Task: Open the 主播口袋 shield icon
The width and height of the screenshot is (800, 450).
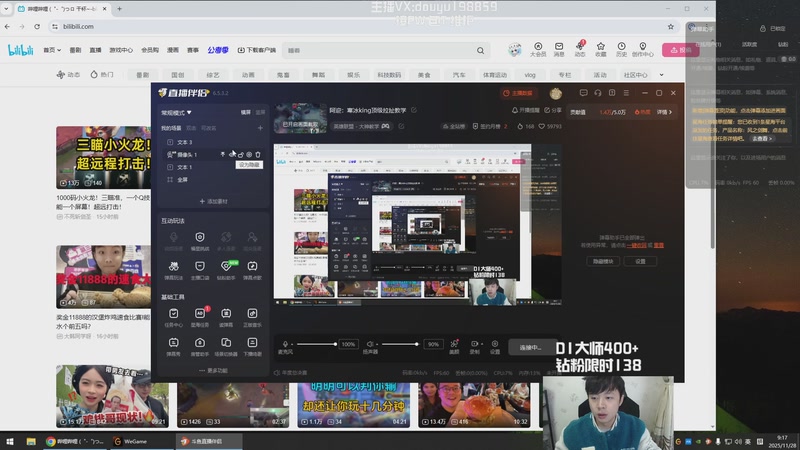Action: tap(199, 270)
